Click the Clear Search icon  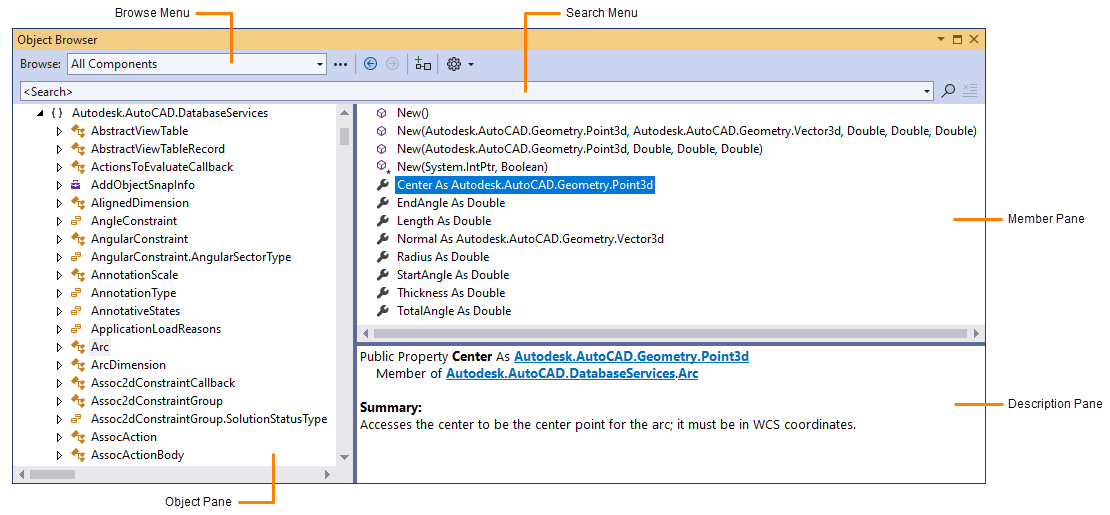pyautogui.click(x=970, y=91)
